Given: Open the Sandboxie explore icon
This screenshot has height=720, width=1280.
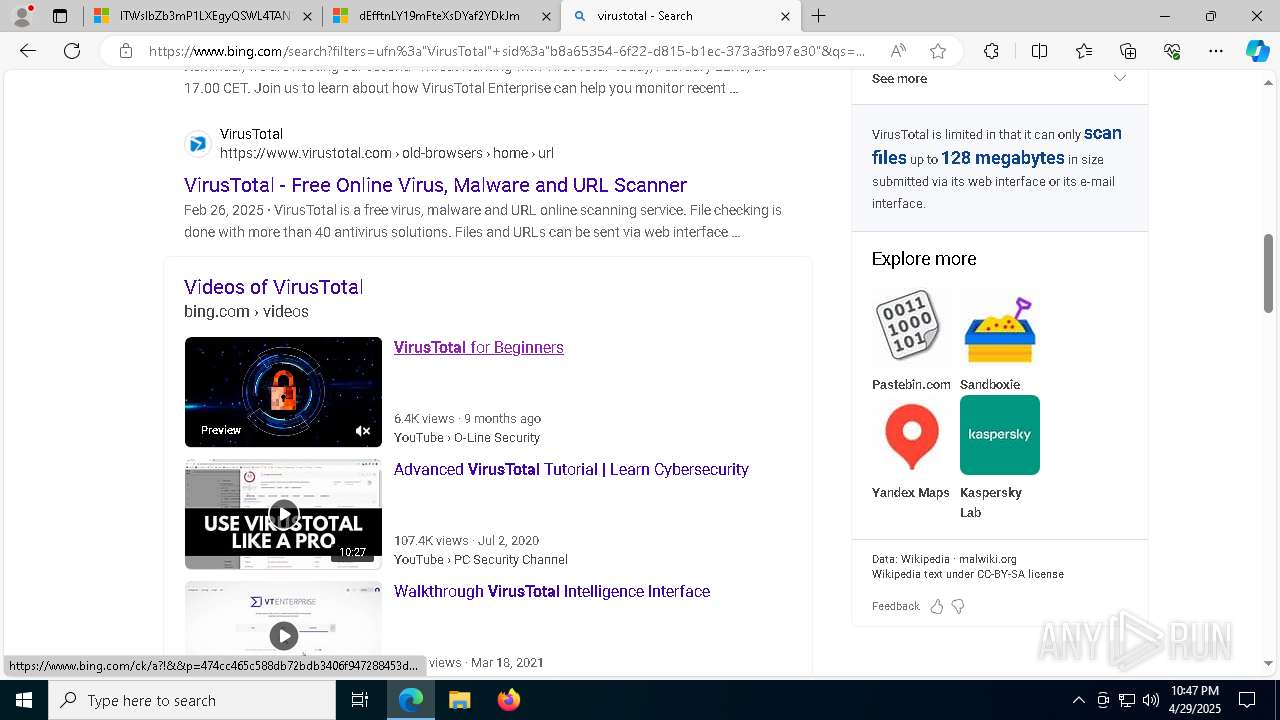Looking at the screenshot, I should 999,329.
